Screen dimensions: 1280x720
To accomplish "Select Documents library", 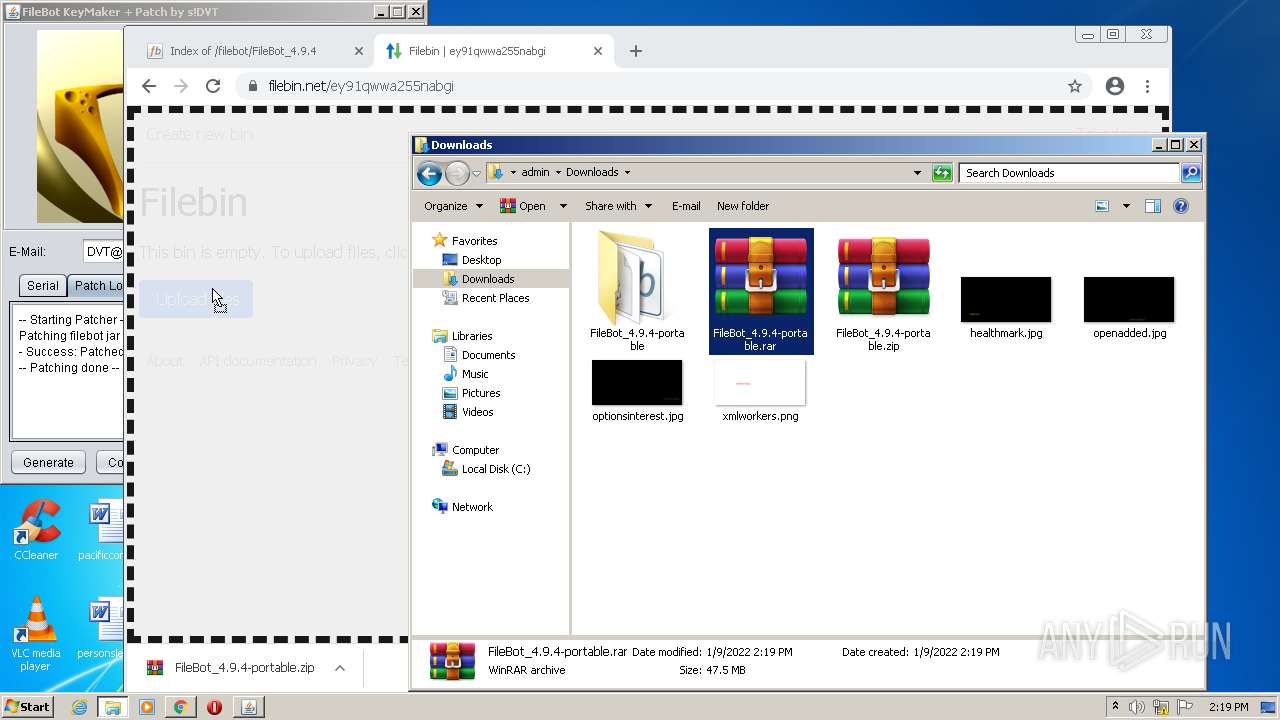I will tap(488, 355).
